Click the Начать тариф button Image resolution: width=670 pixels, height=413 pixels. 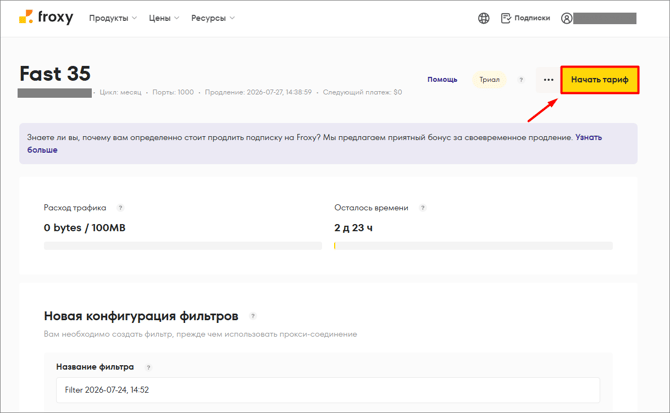(599, 80)
